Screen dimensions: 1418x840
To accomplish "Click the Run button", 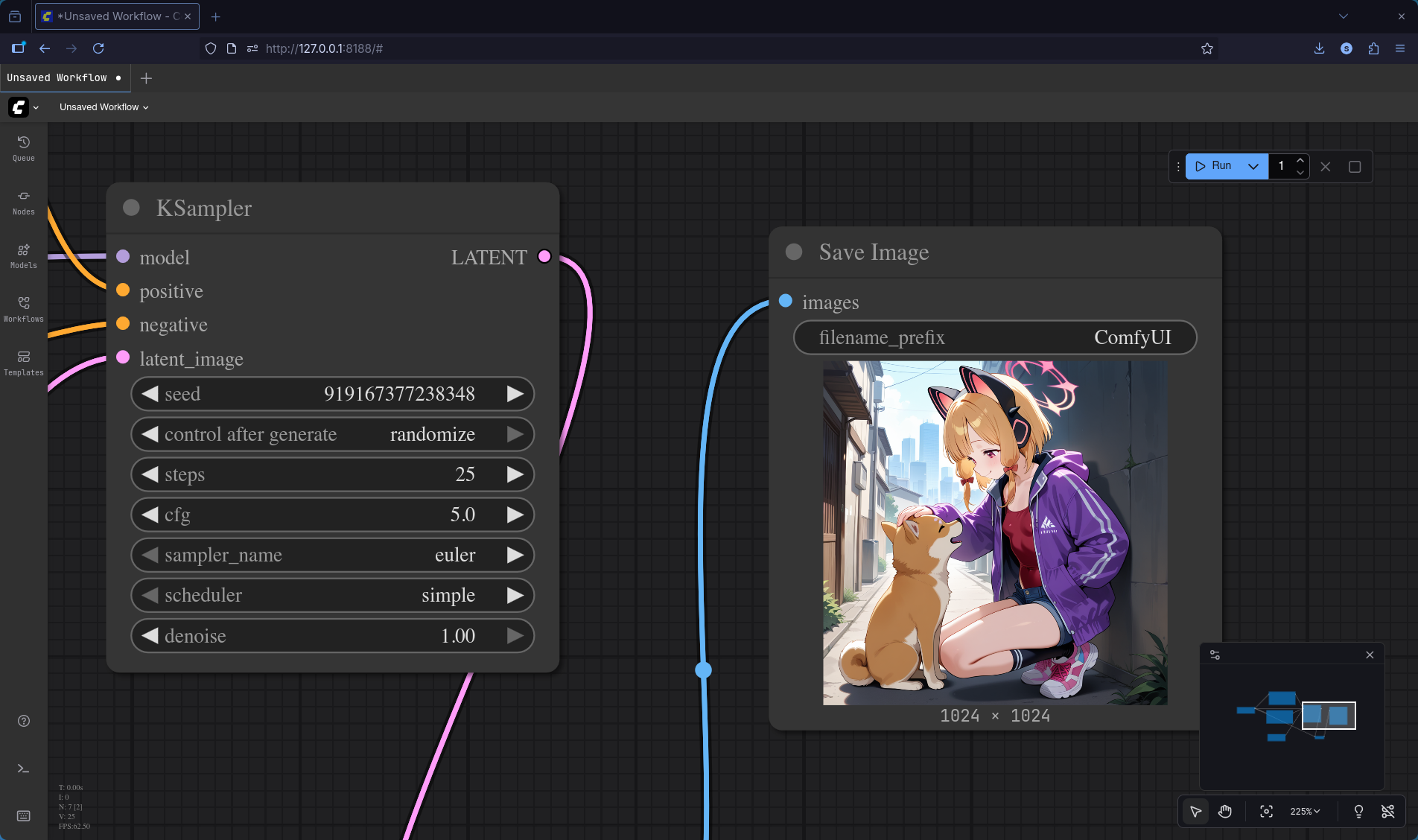I will point(1214,166).
